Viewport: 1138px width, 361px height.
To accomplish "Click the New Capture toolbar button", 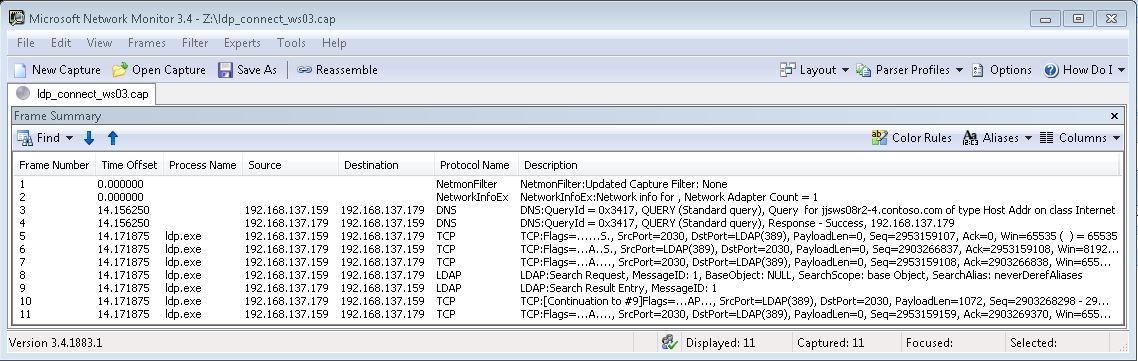I will pos(57,70).
